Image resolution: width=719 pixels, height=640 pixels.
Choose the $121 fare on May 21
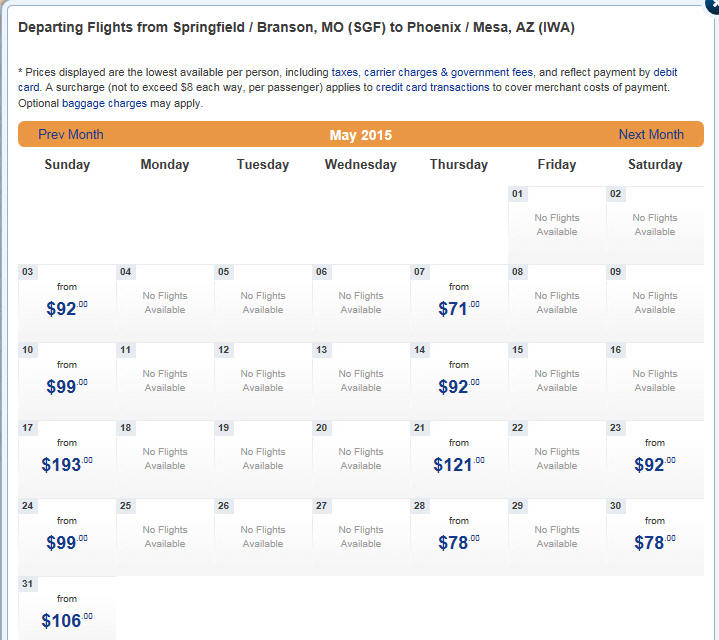click(x=458, y=464)
